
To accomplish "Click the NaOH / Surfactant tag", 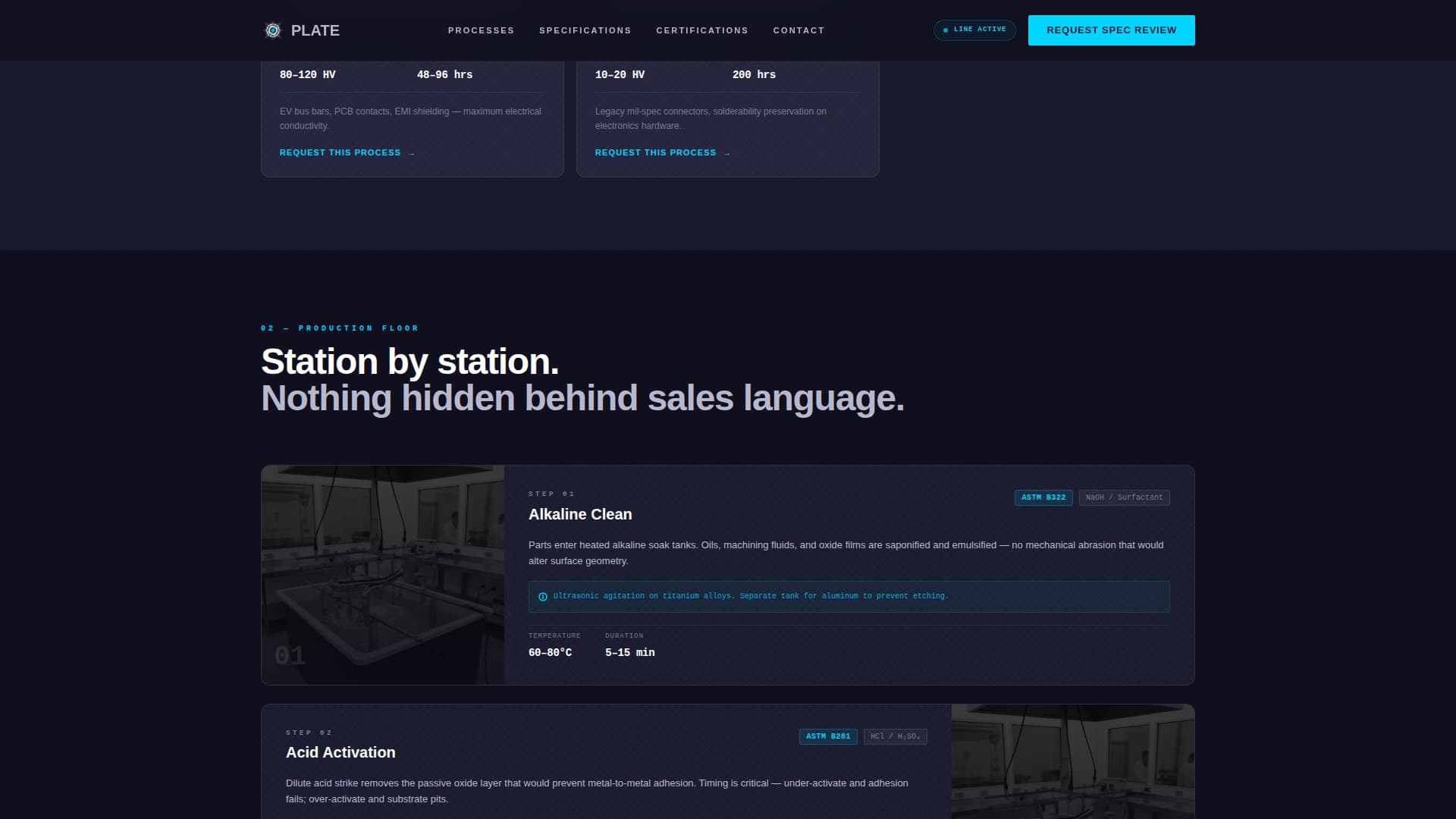I will (x=1123, y=497).
